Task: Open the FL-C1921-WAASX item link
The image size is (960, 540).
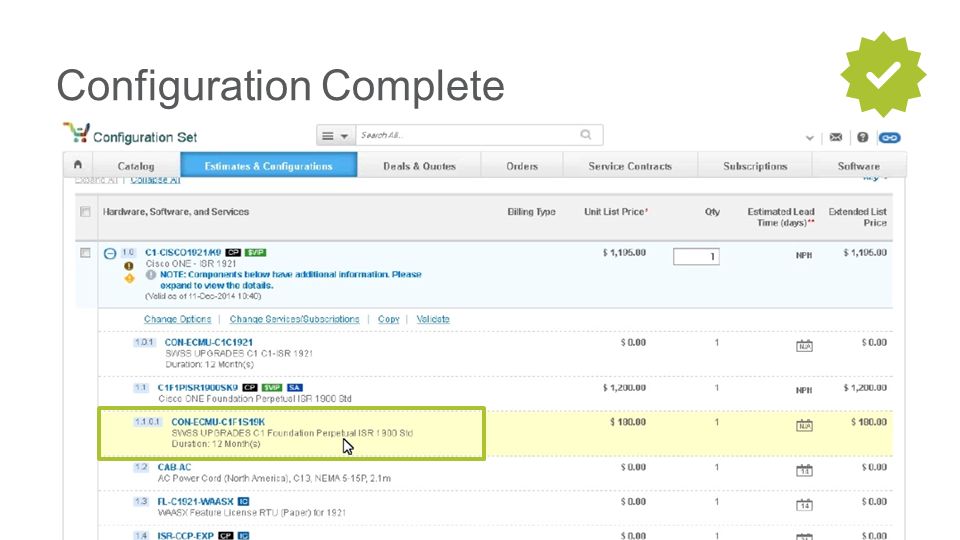Action: [x=195, y=501]
